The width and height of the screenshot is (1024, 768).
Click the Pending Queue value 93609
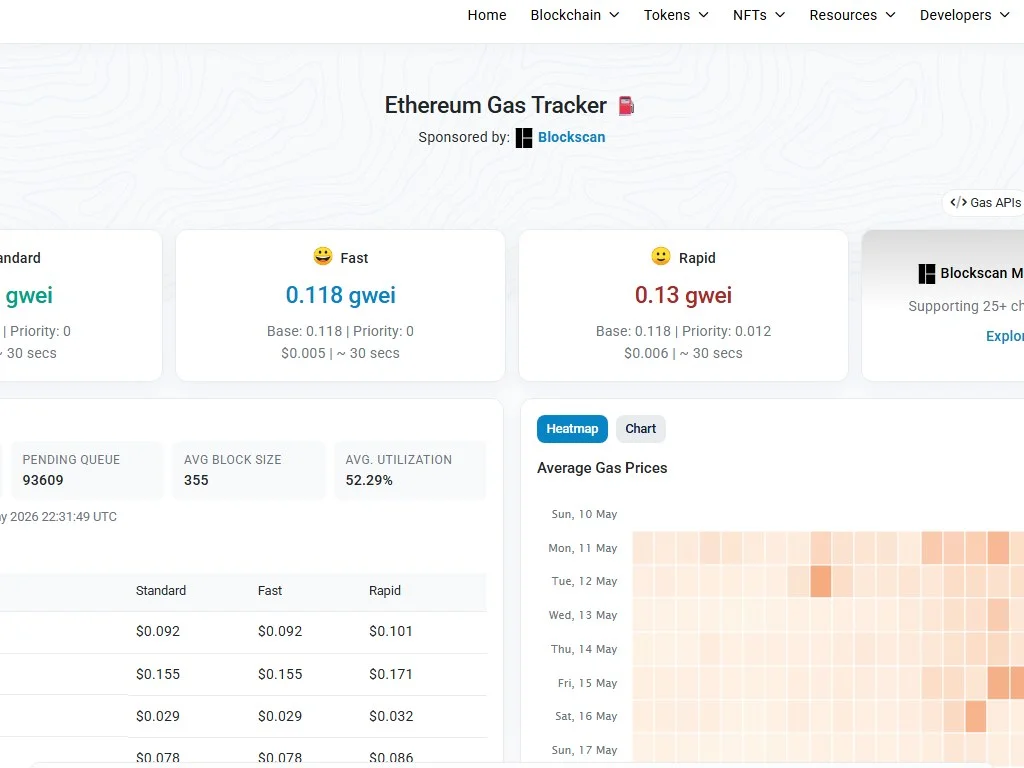tap(43, 480)
